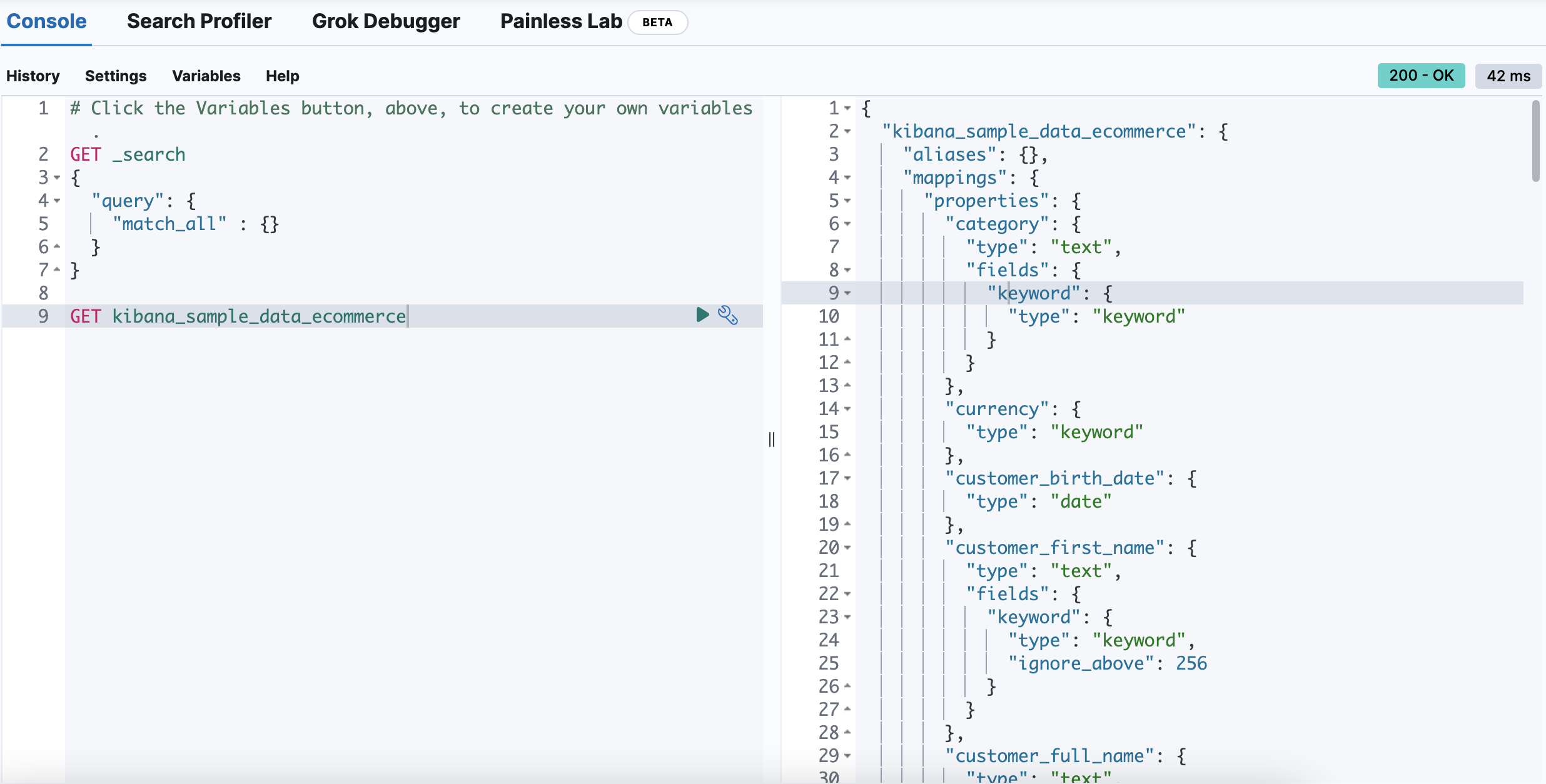The width and height of the screenshot is (1546, 784).
Task: Collapse customer_full_name on output line 29
Action: (x=847, y=756)
